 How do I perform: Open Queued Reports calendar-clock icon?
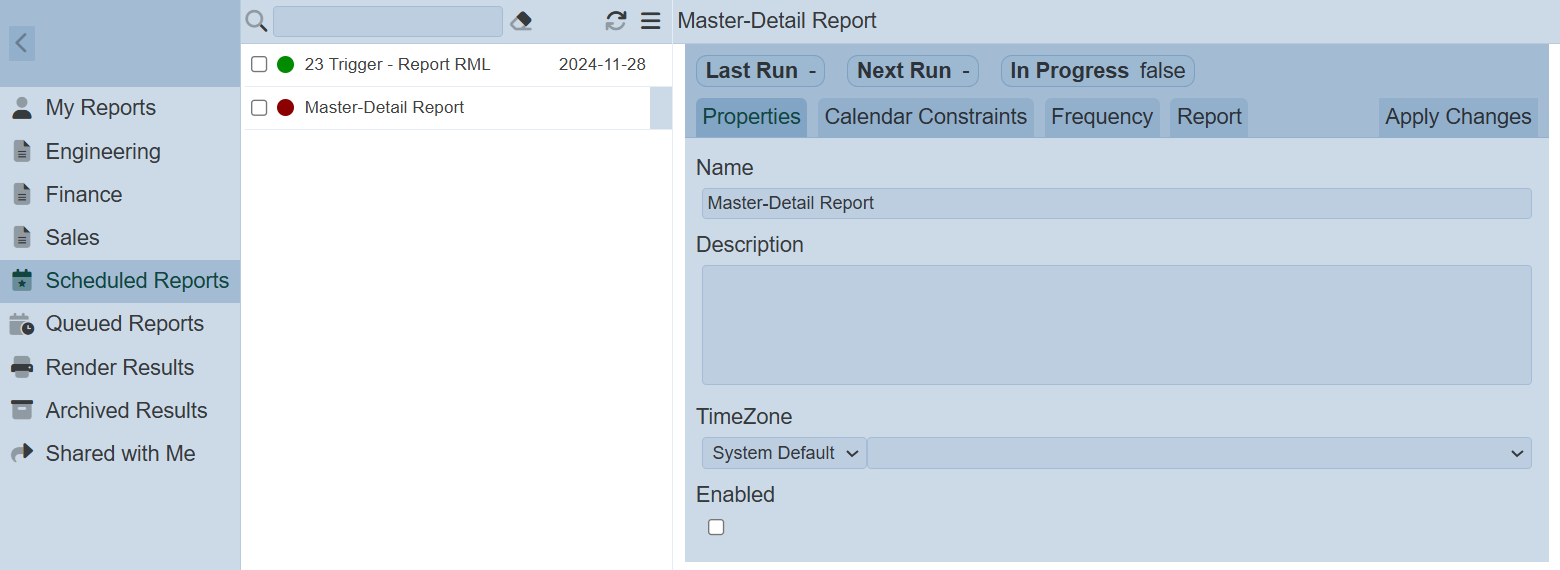coord(22,324)
